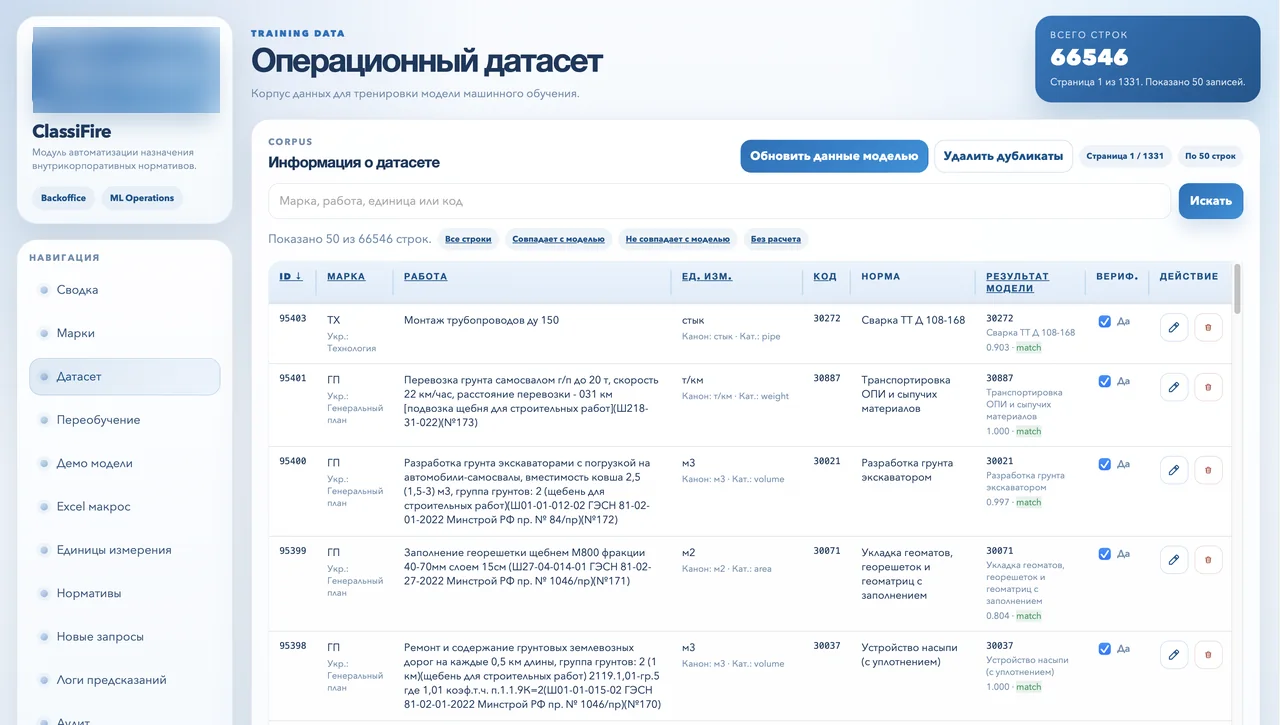Screen dimensions: 1280x725
Task: Open Сводка in the navigation
Action: (x=124, y=290)
